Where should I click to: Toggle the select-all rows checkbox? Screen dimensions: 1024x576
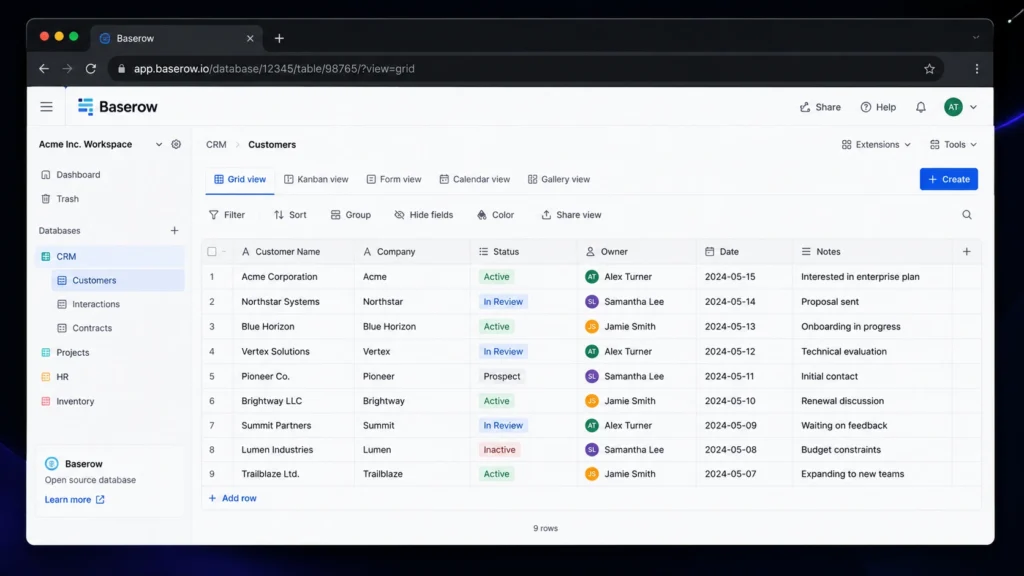tap(212, 251)
